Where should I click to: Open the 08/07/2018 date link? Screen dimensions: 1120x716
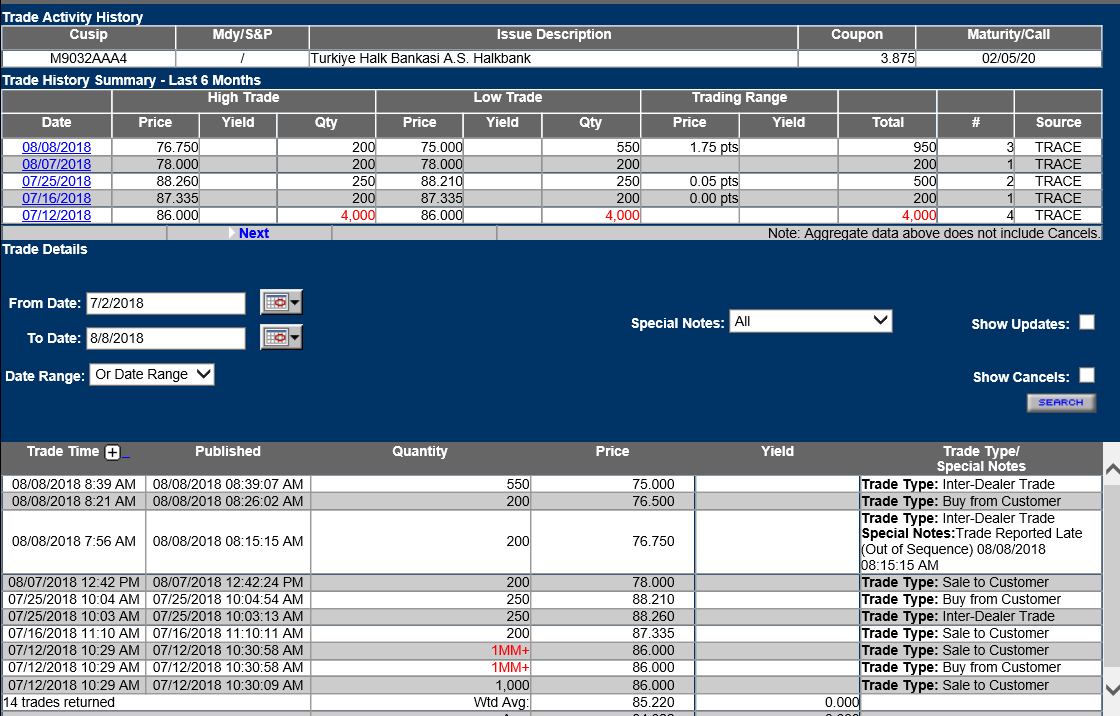coord(56,164)
